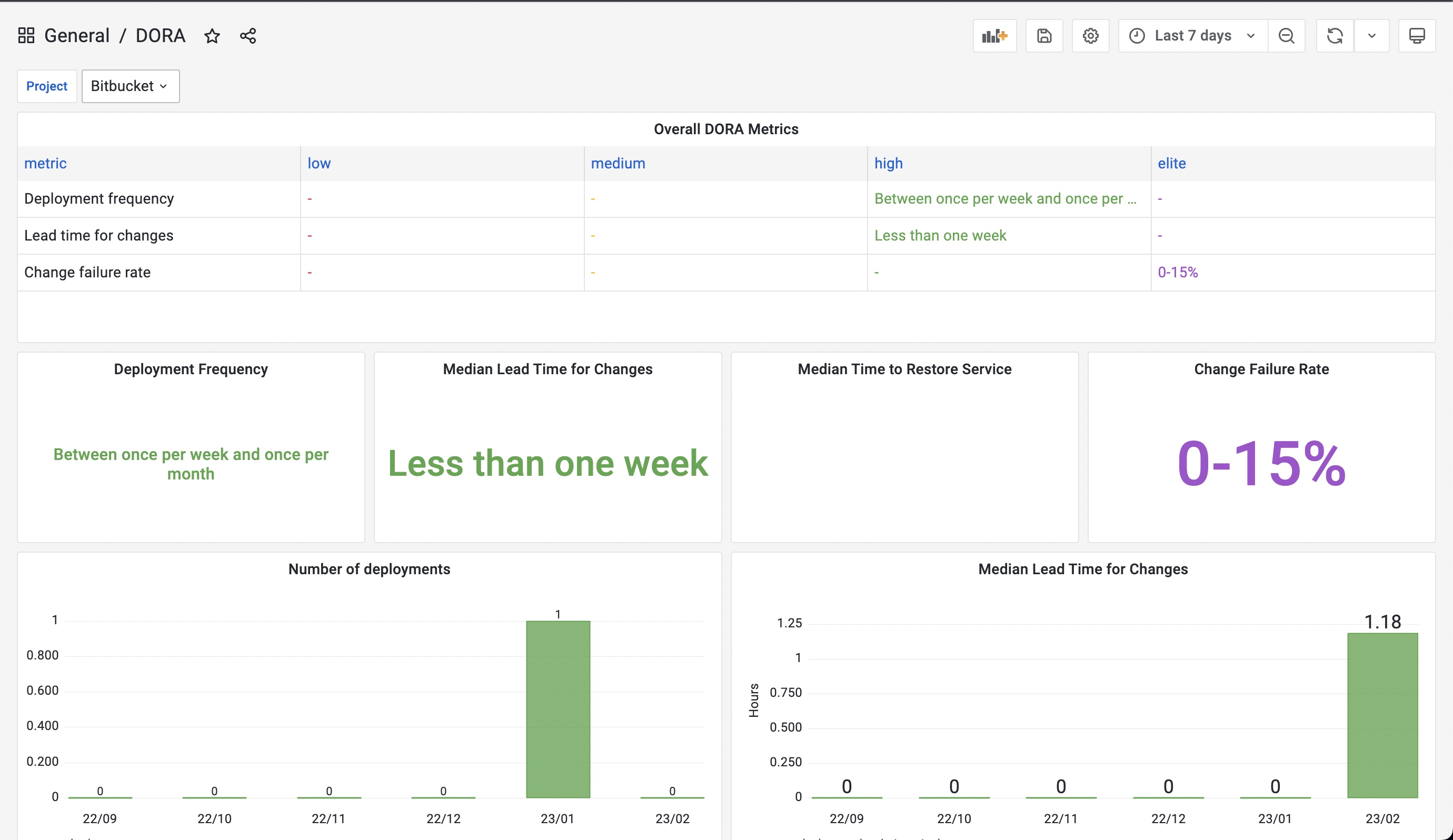Click the dashboards grid icon

26,36
